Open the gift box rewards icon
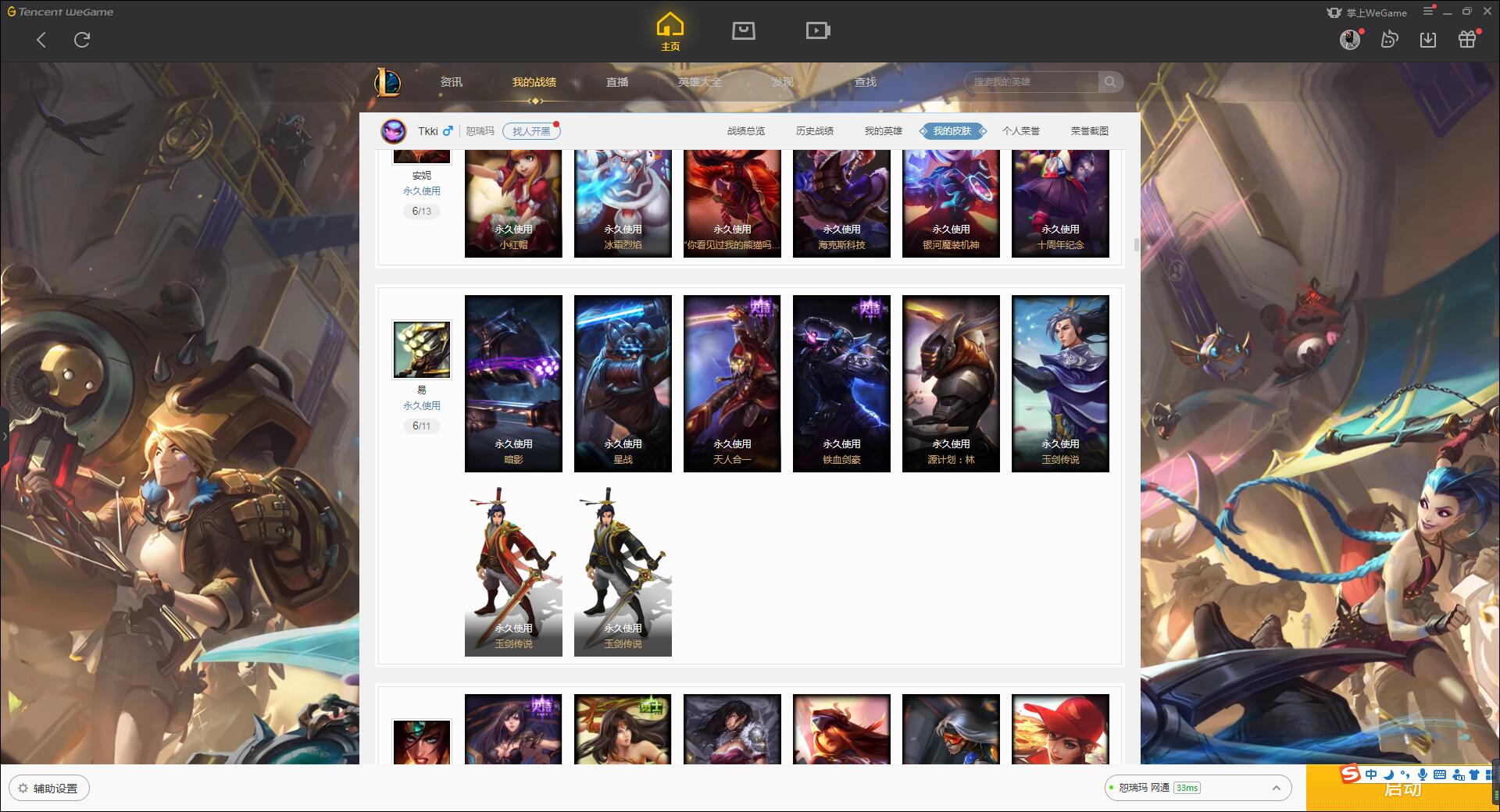The width and height of the screenshot is (1500, 812). coord(1467,40)
